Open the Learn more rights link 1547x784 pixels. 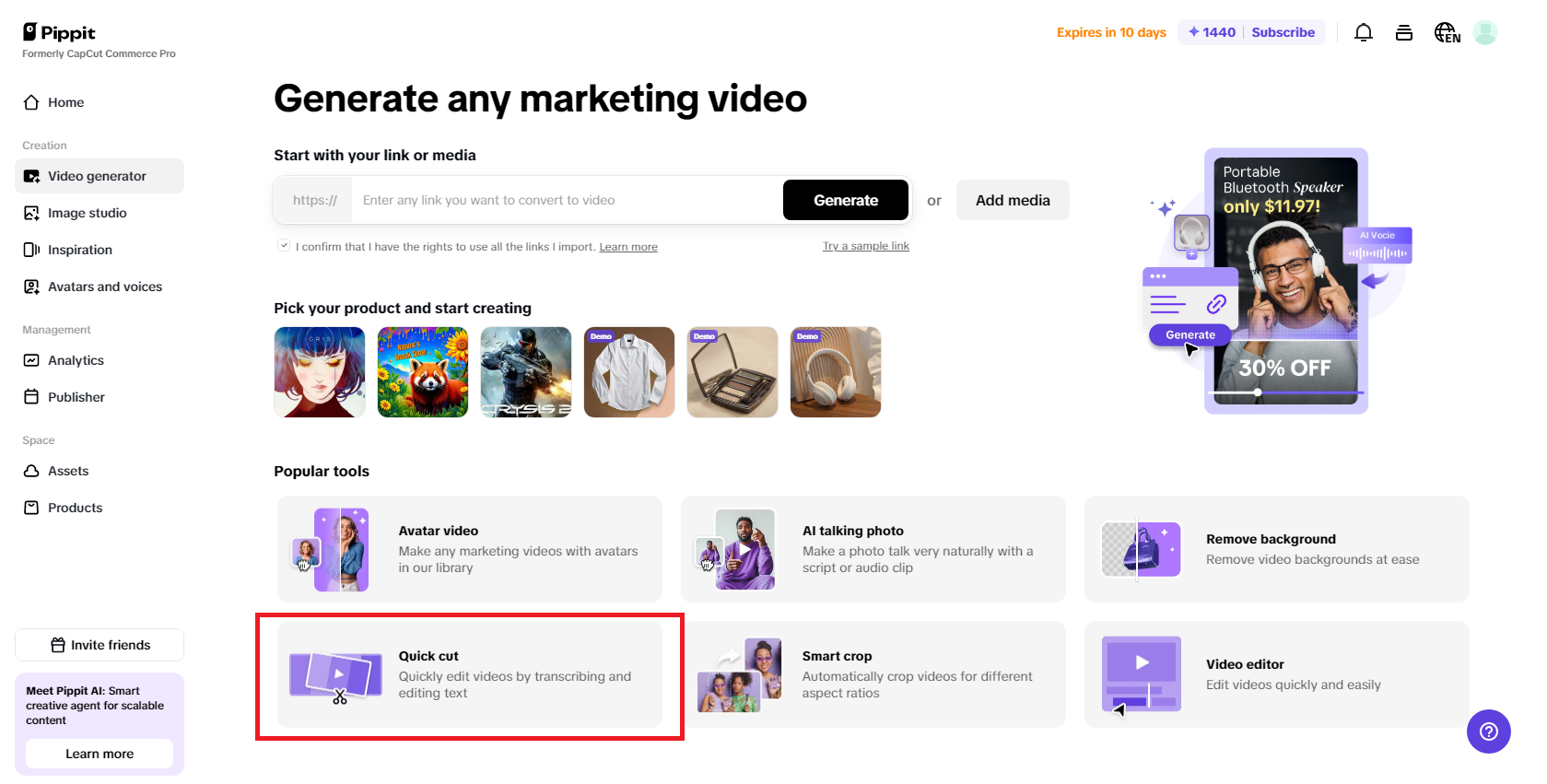pyautogui.click(x=628, y=247)
